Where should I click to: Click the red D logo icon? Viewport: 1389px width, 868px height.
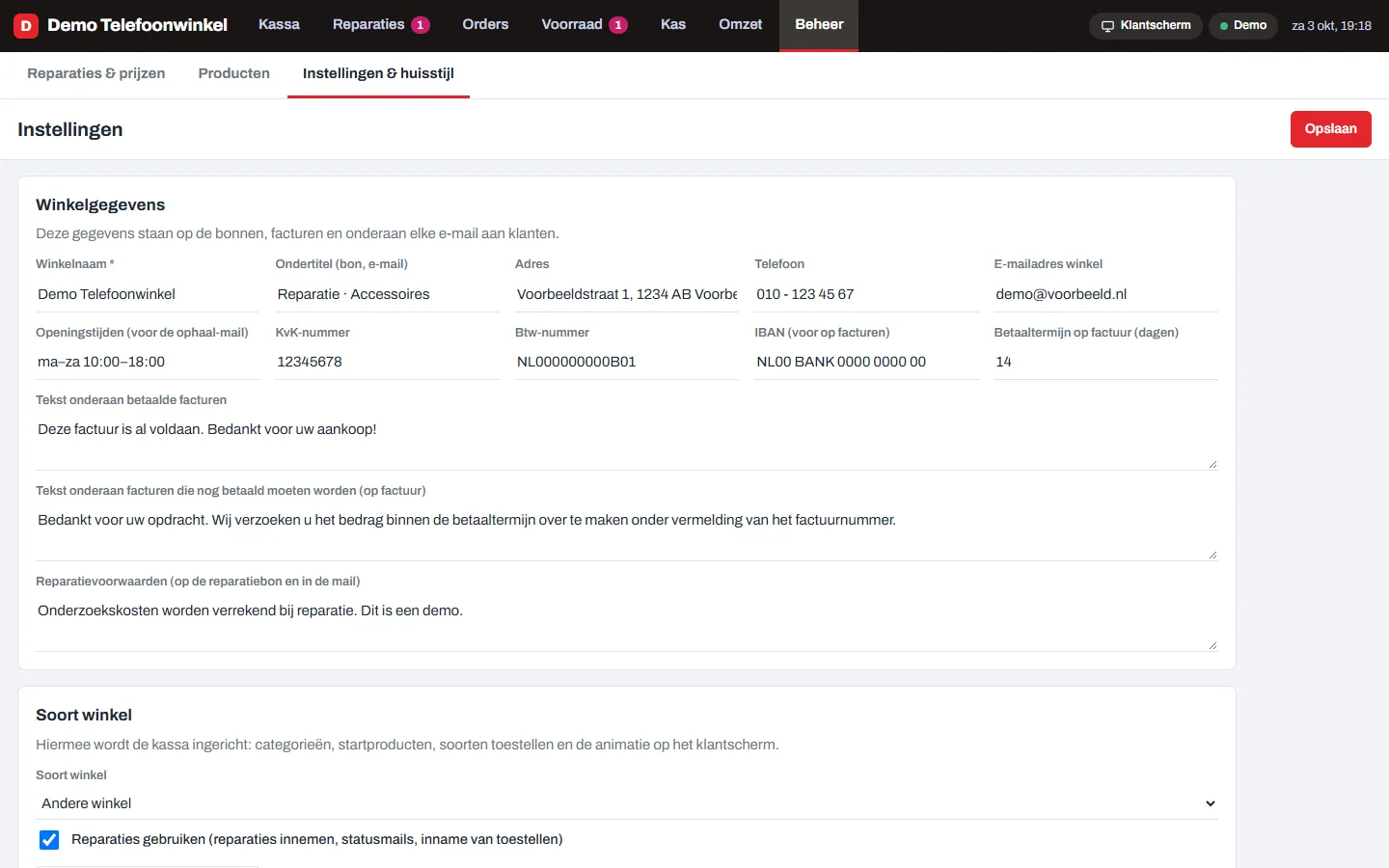(26, 26)
